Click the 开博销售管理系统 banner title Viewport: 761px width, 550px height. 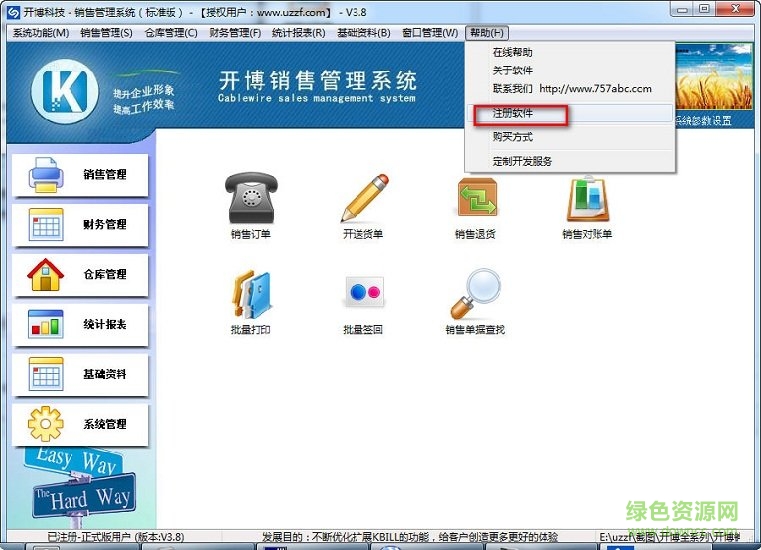(317, 80)
